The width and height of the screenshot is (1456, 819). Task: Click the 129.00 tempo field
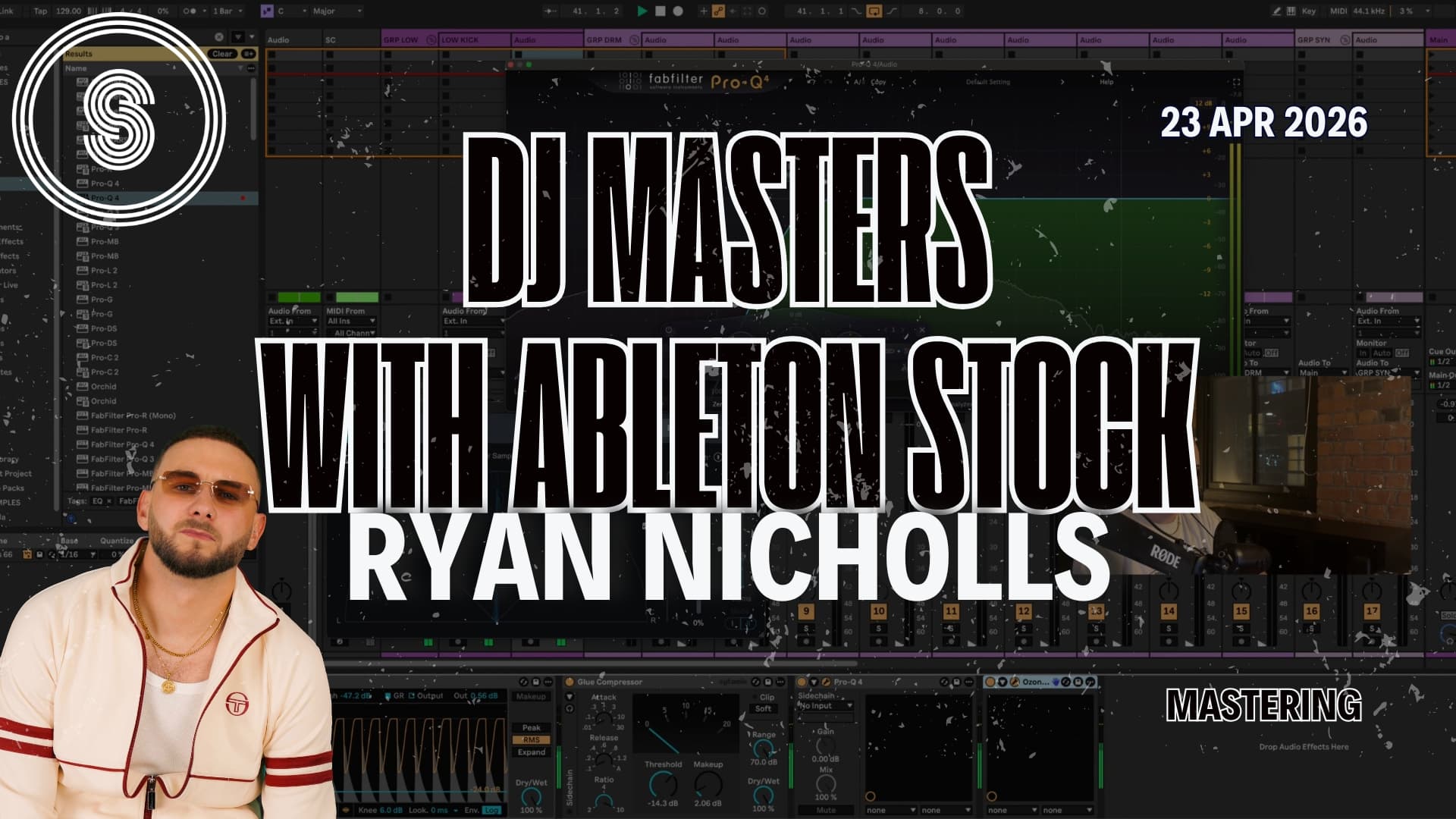[68, 11]
